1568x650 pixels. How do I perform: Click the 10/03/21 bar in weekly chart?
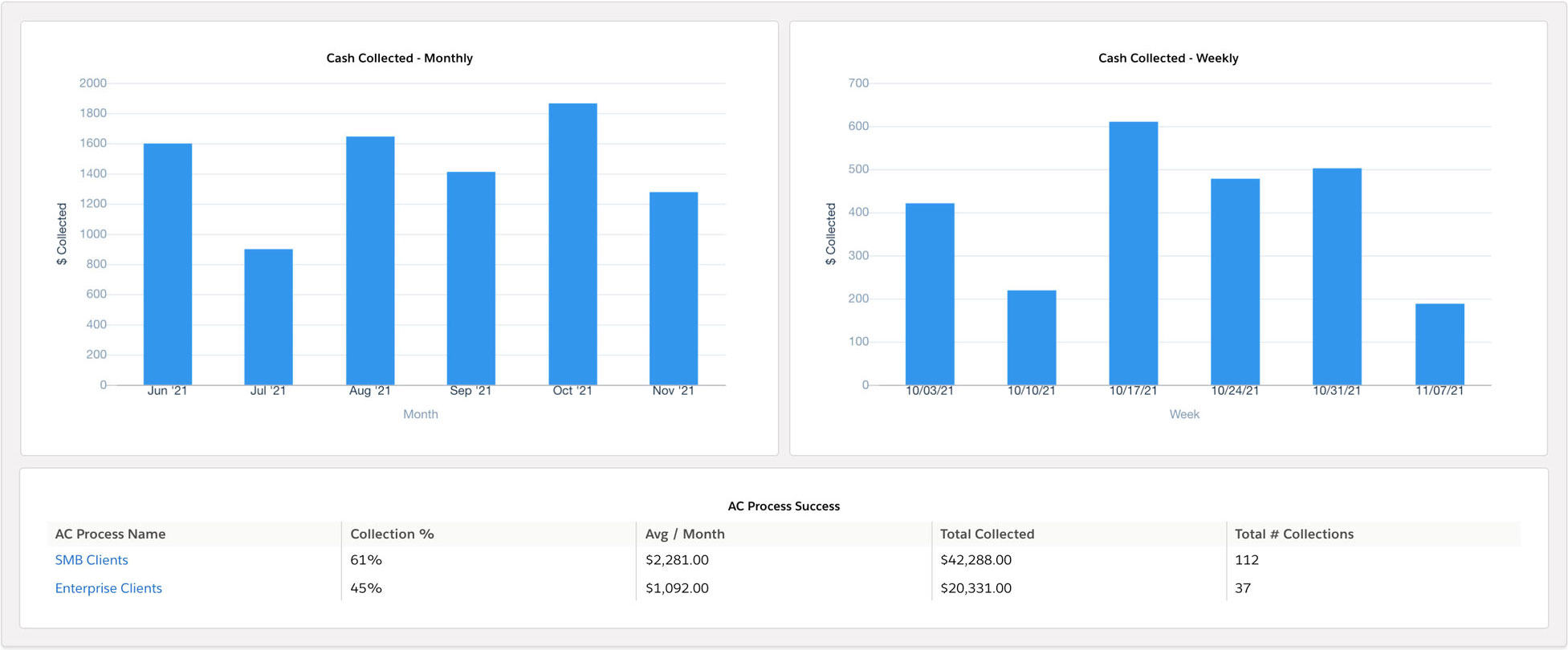[x=930, y=295]
